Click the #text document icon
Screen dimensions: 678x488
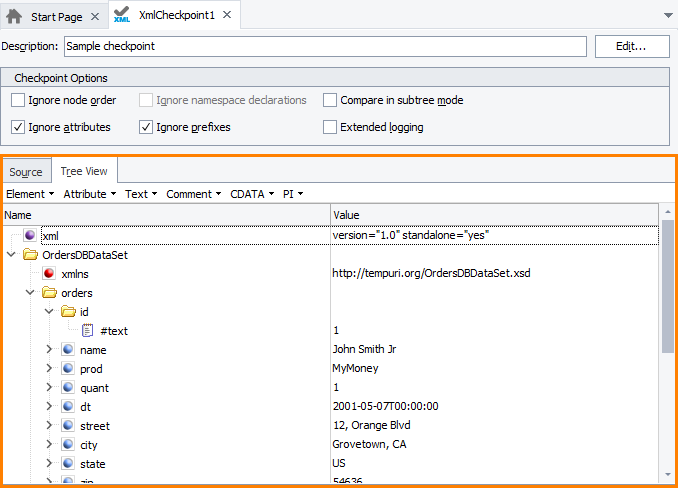[87, 331]
